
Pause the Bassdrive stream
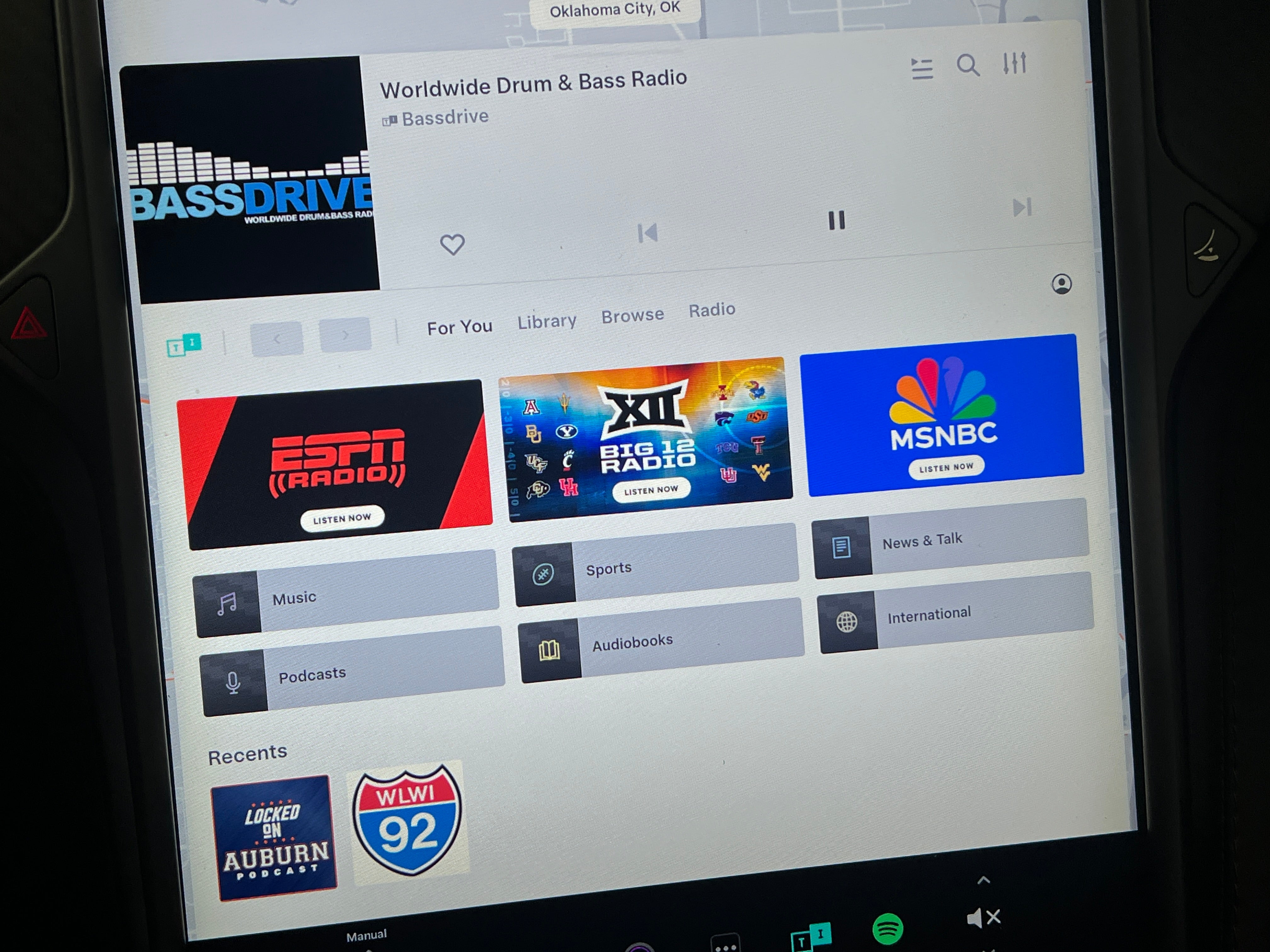[x=837, y=220]
